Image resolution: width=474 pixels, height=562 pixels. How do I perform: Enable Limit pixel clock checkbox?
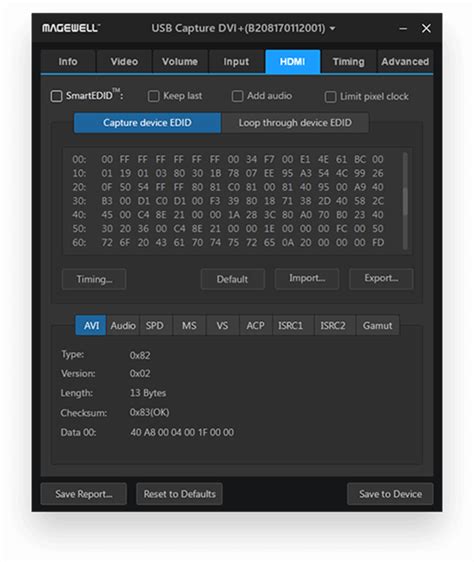coord(330,97)
